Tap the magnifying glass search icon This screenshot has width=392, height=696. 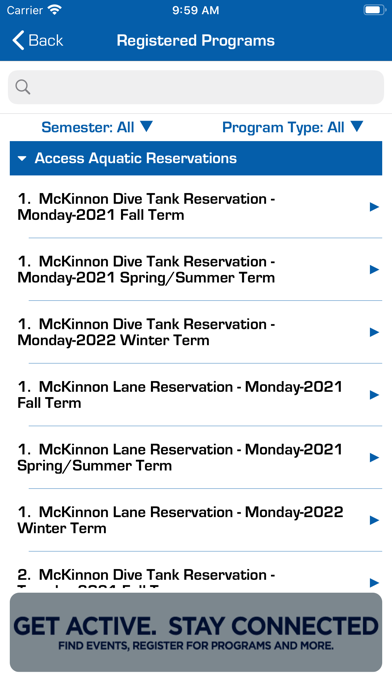click(x=23, y=87)
